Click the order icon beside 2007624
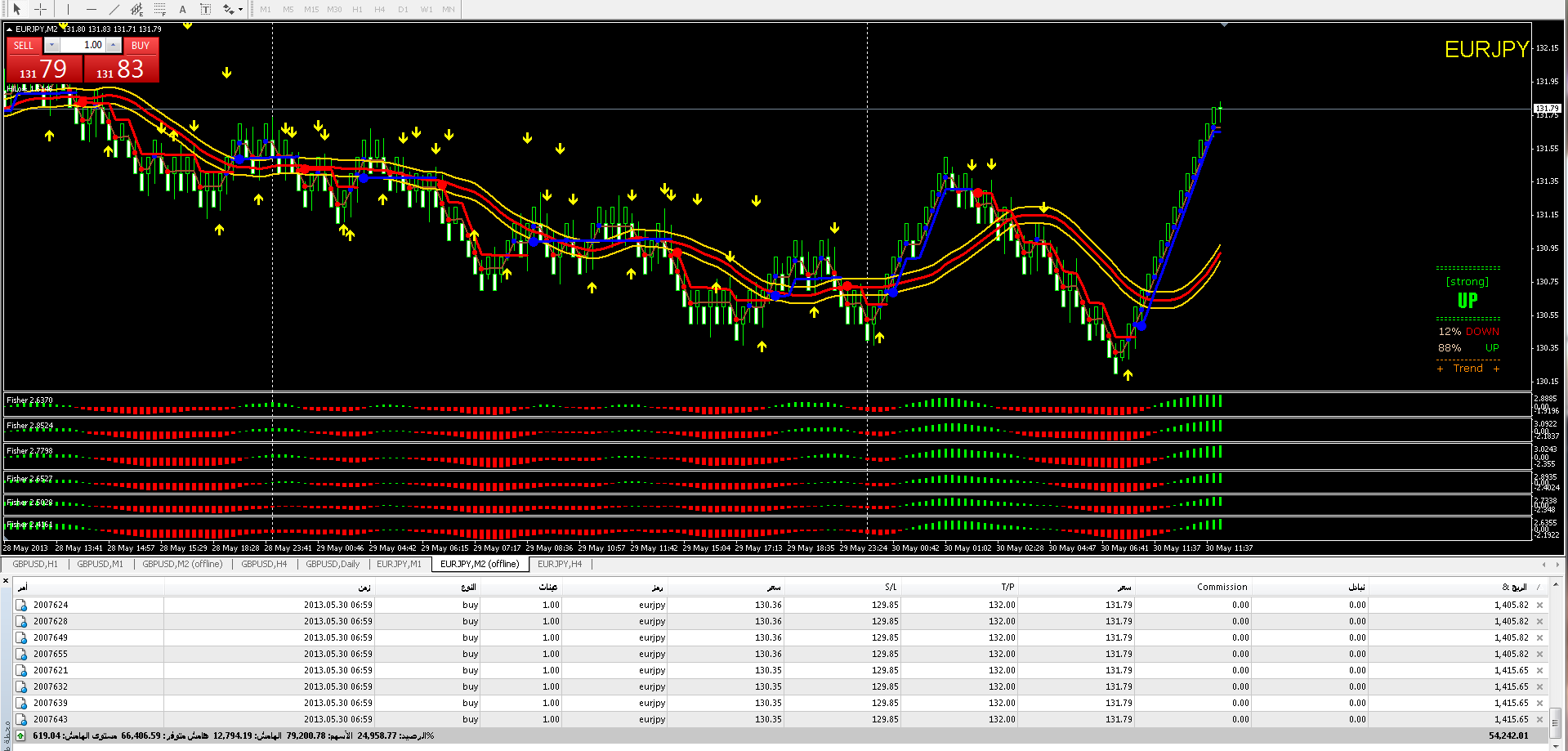 point(21,606)
